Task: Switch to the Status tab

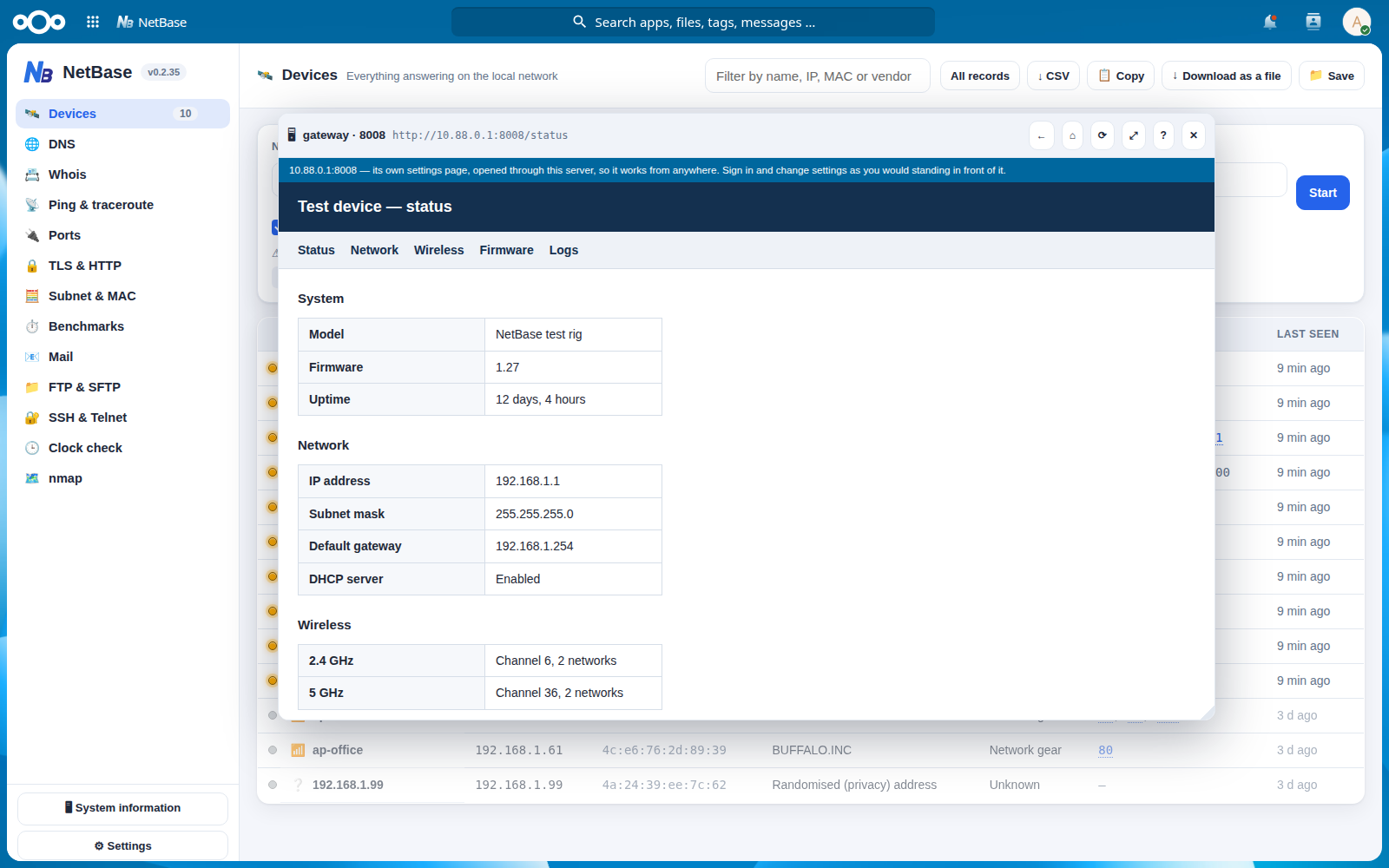Action: coord(316,250)
